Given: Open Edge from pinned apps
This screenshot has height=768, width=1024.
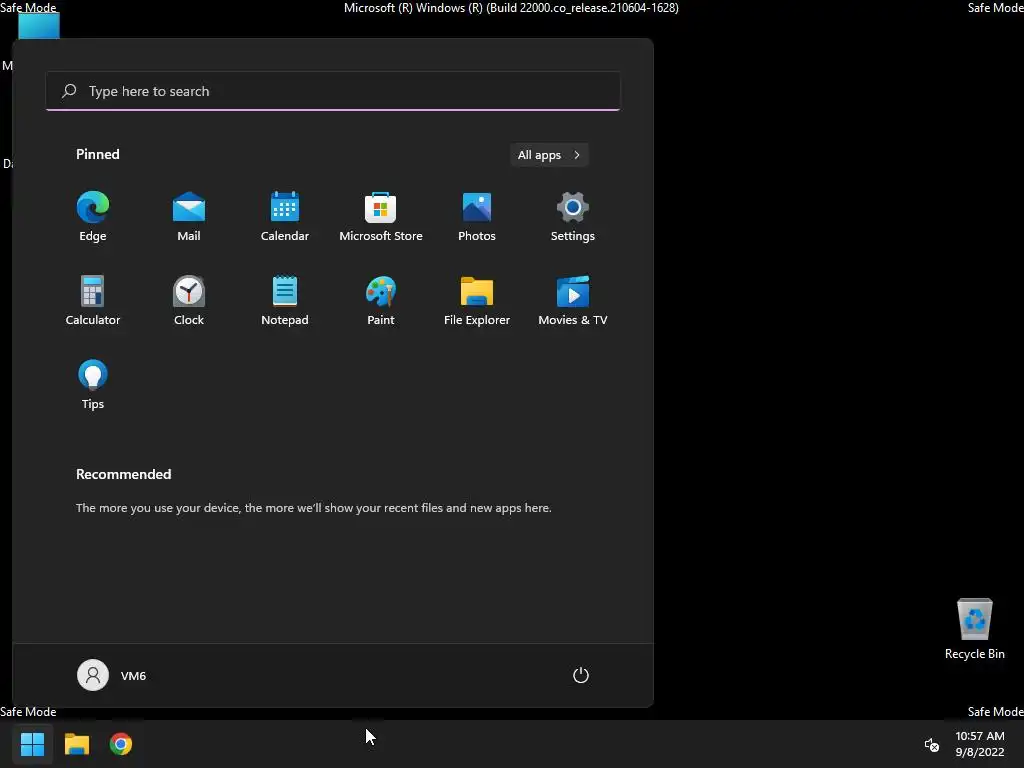Looking at the screenshot, I should 93,217.
